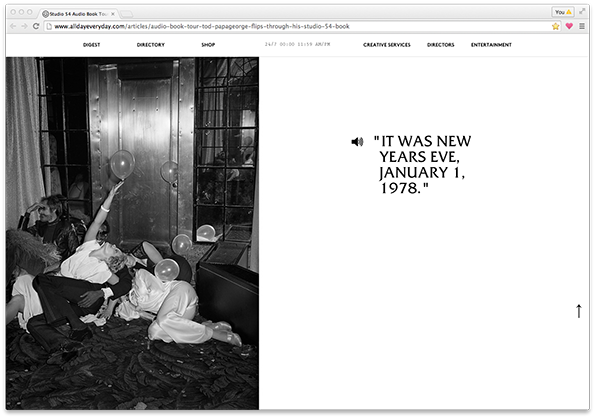Select the Studio 54 Audio Book tab

coord(79,14)
